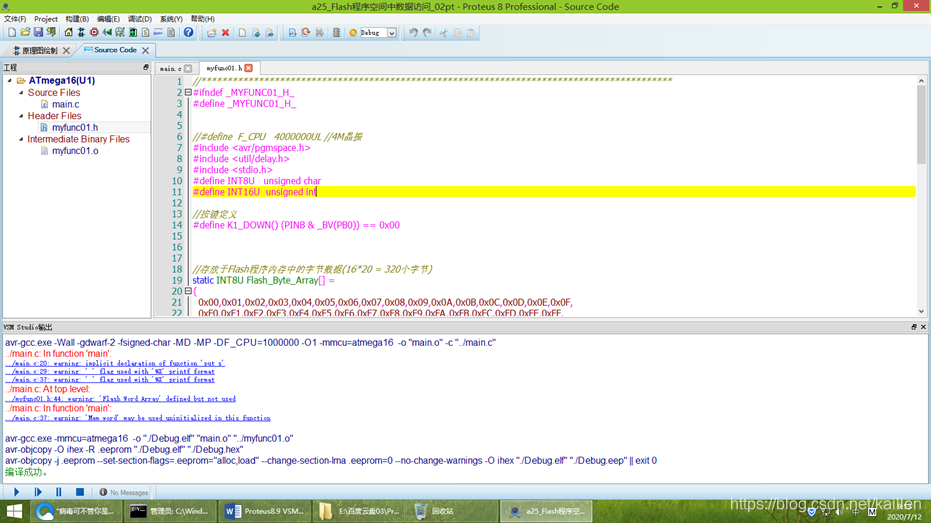Image resolution: width=931 pixels, height=523 pixels.
Task: Click the red X remove-file icon
Action: tap(225, 33)
